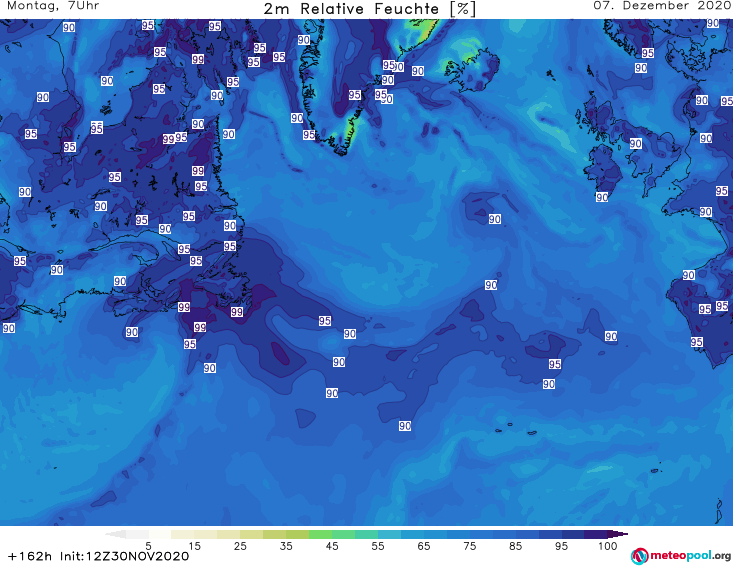Open the meteopool.org watermark link text
733x566 pixels.
coord(690,555)
